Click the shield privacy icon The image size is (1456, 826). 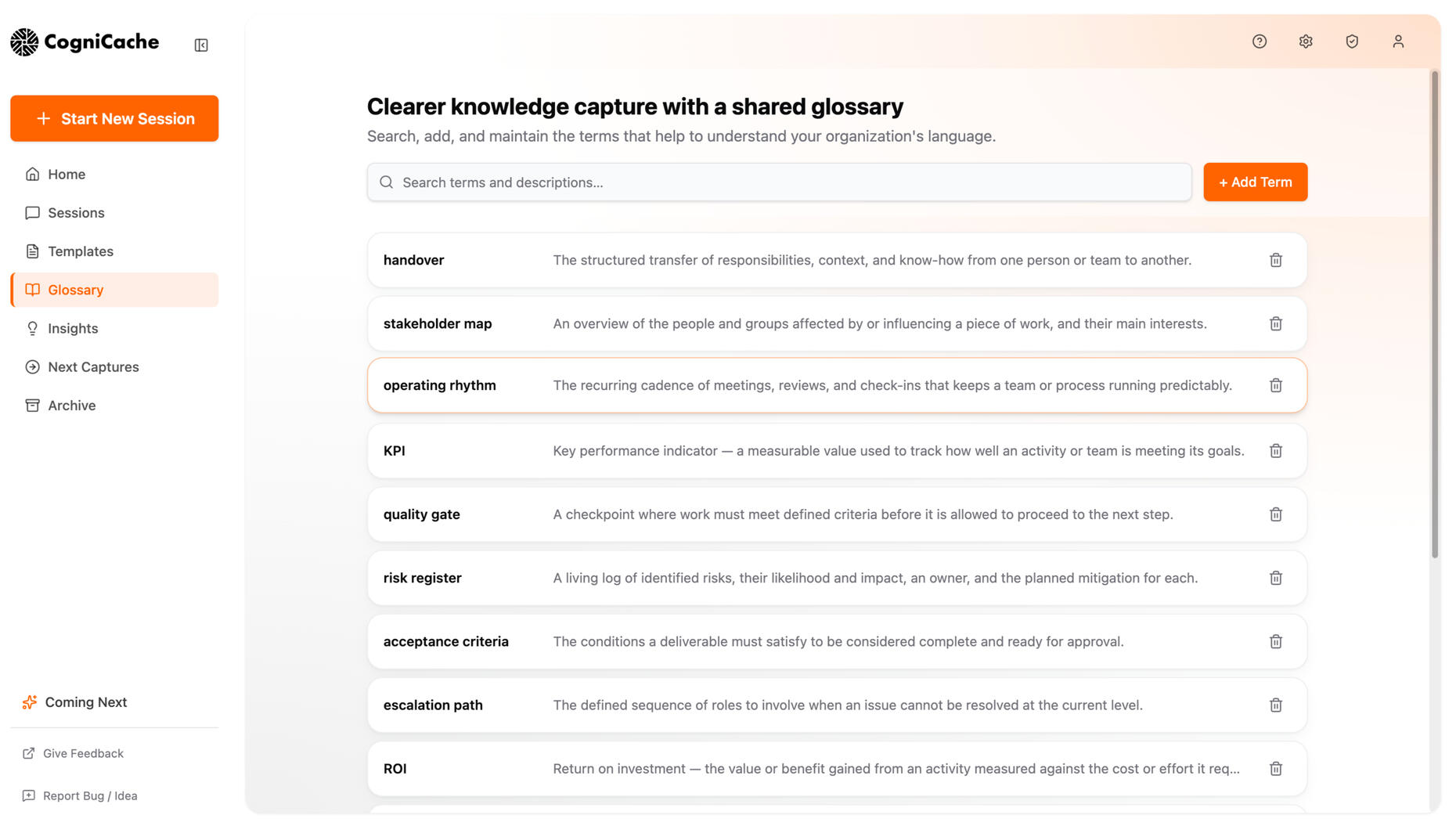[1352, 41]
